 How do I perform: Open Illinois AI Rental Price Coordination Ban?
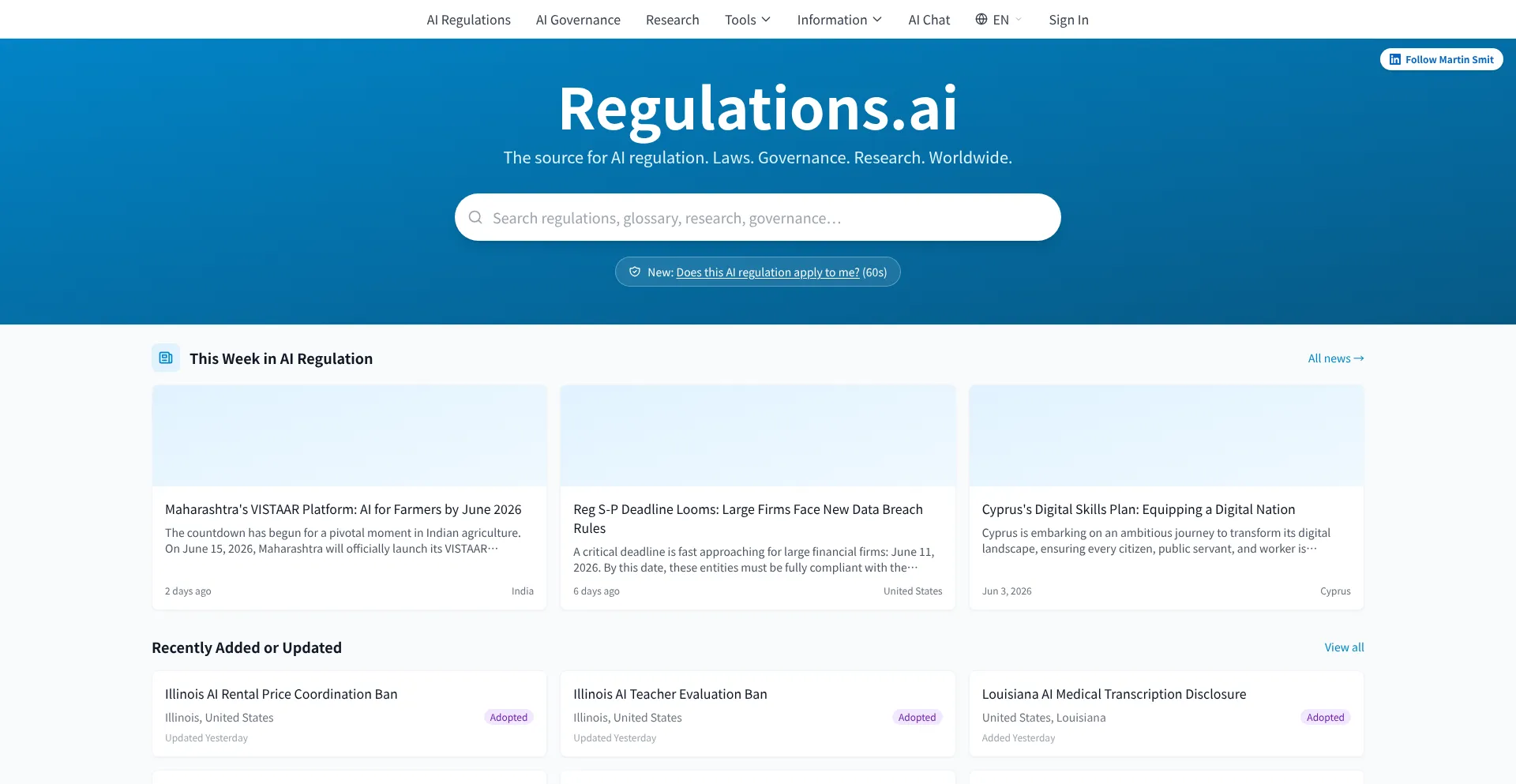tap(281, 694)
